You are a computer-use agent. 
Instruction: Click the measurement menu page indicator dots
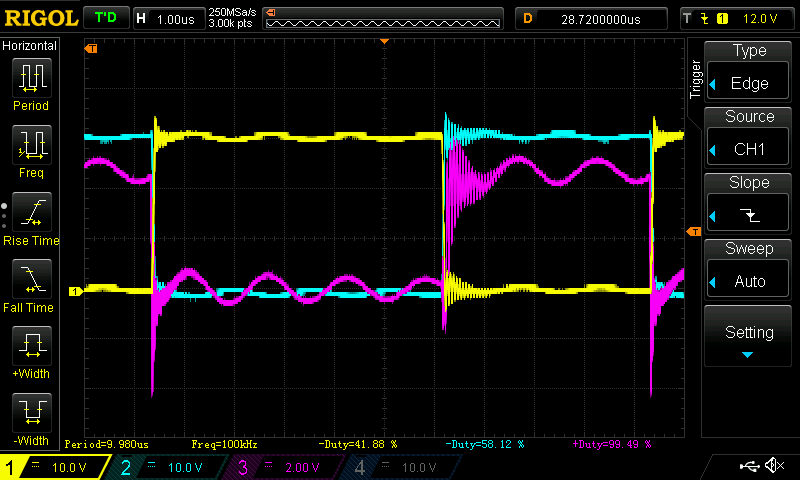click(4, 216)
